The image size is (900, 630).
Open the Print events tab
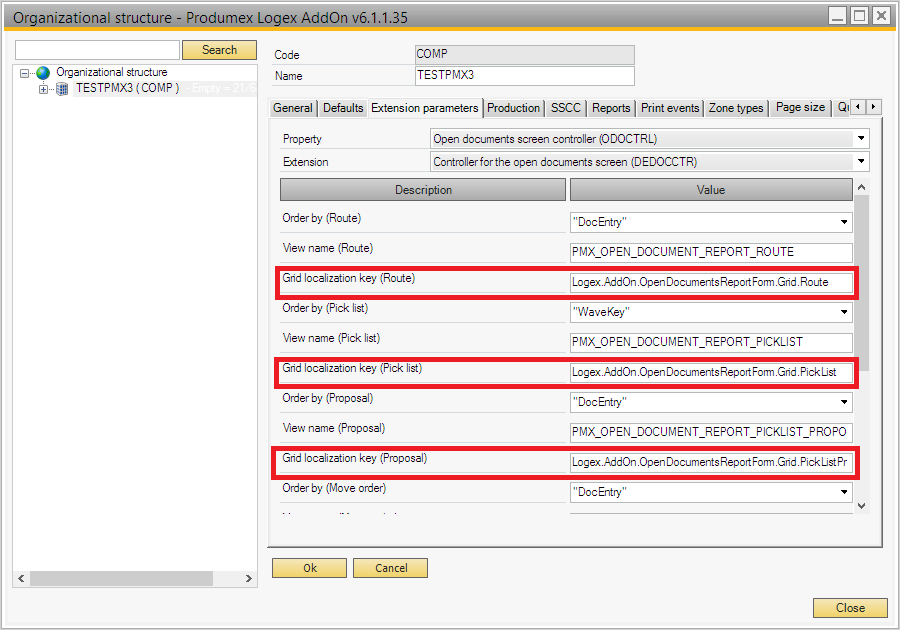click(x=670, y=108)
